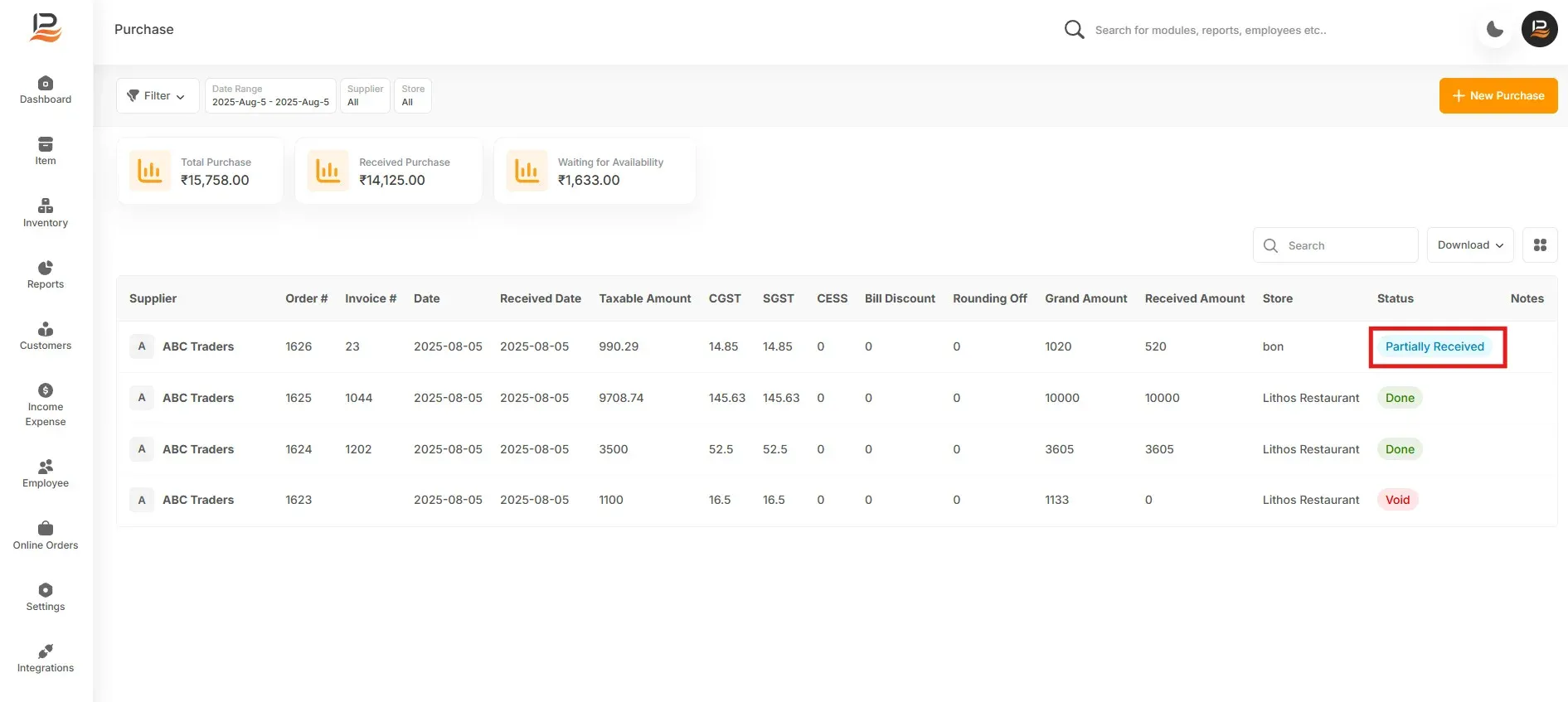Click the table Search input field
The height and width of the screenshot is (702, 1568).
tap(1335, 245)
